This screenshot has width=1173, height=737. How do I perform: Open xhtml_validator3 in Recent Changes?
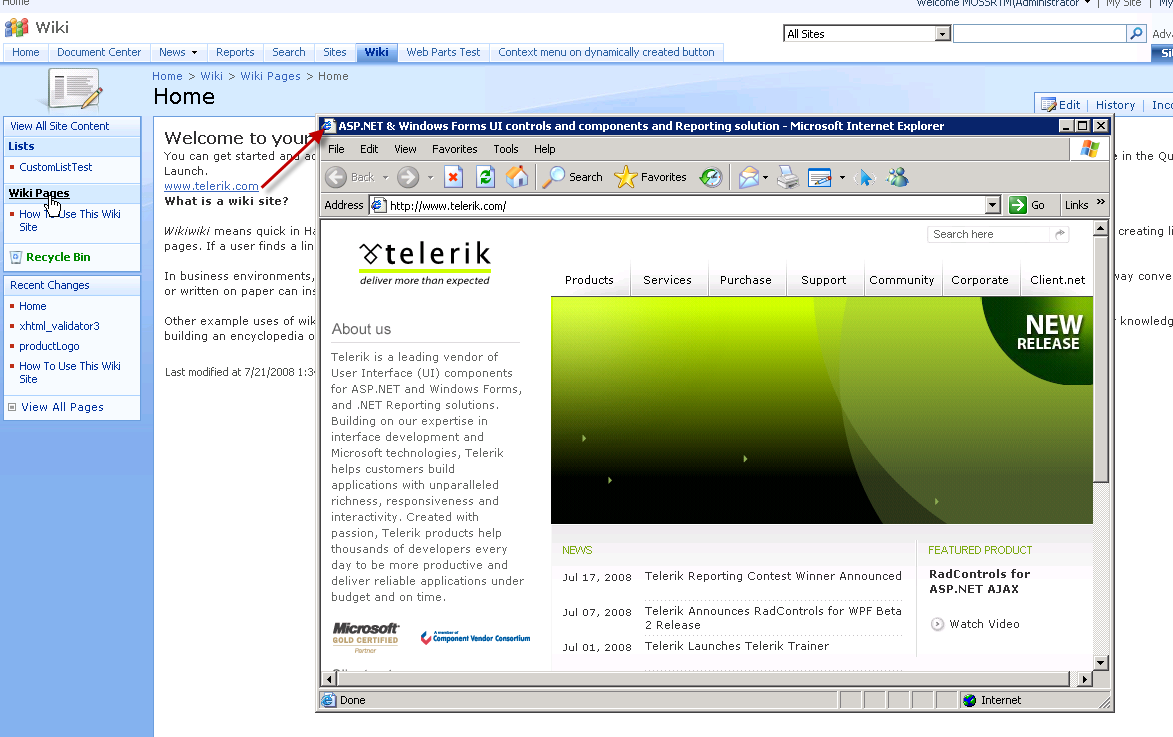[x=59, y=326]
